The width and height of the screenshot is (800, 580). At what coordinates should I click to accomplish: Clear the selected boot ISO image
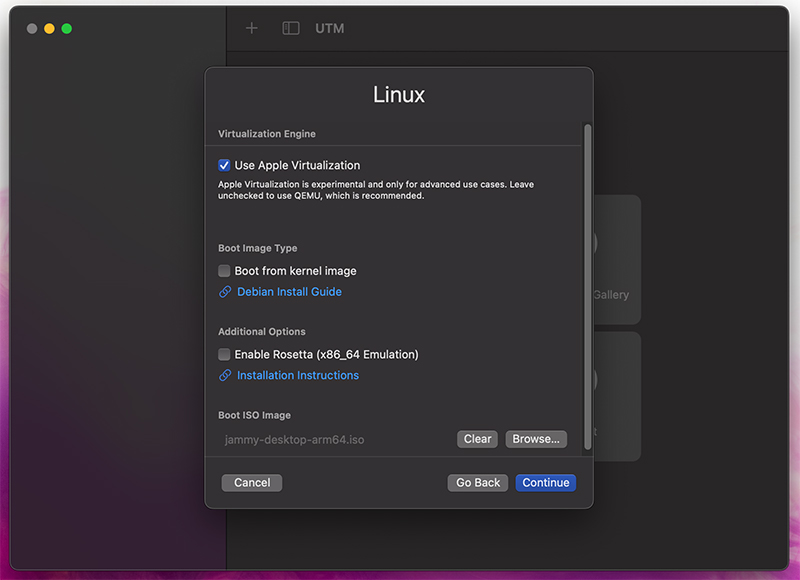[x=477, y=439]
